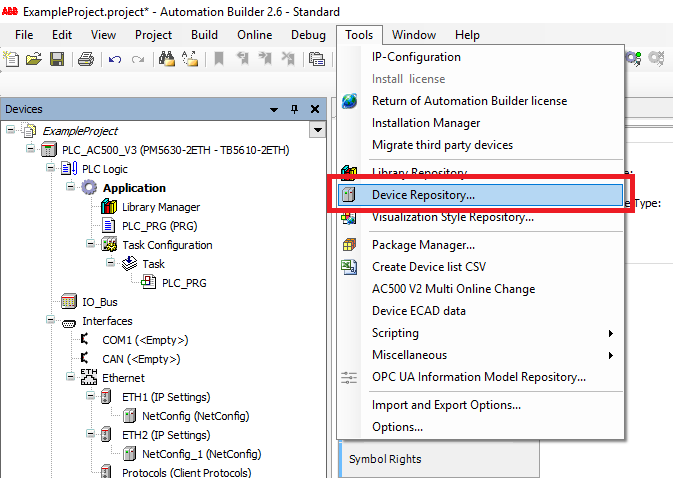Click the Open Project folder icon
This screenshot has height=478, width=673.
(x=34, y=59)
